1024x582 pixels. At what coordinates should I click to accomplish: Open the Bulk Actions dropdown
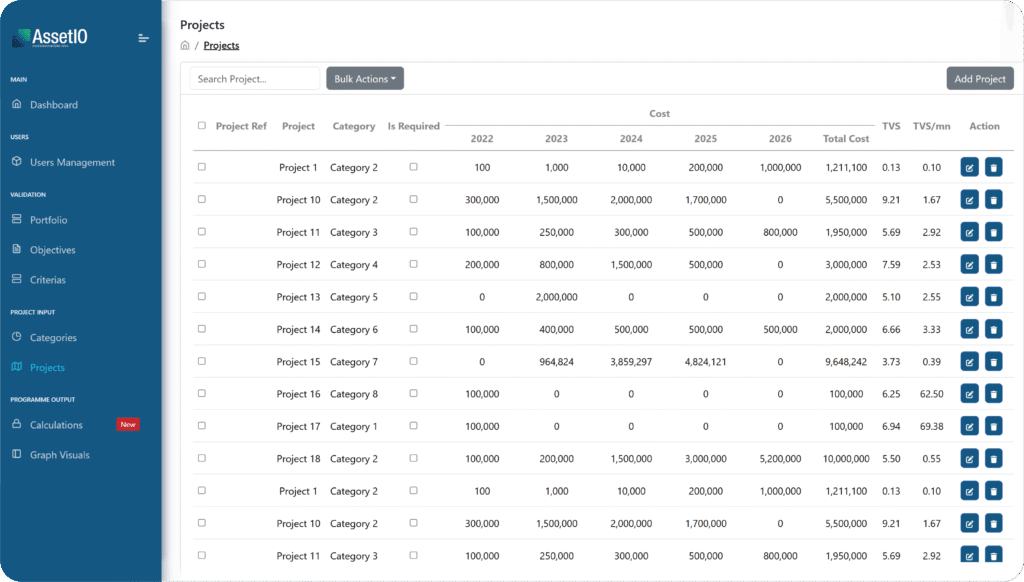[x=364, y=77]
